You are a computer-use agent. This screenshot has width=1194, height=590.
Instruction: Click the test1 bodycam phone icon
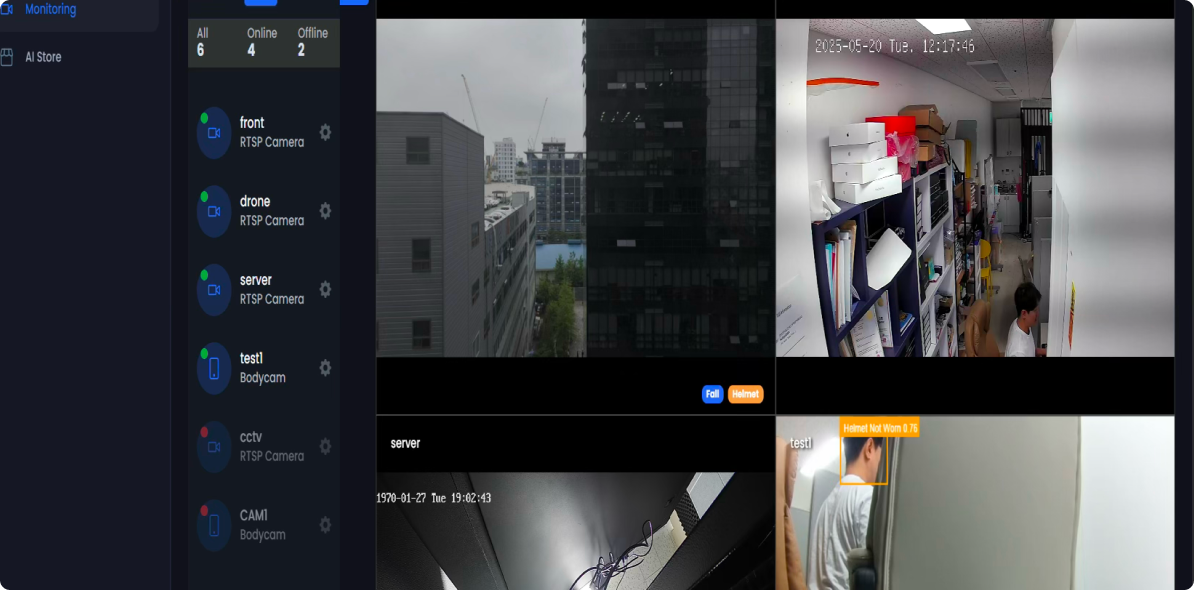click(x=214, y=368)
